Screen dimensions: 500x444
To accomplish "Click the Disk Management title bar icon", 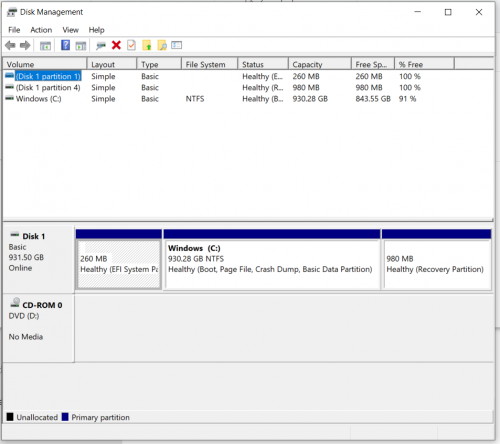I will [12, 12].
